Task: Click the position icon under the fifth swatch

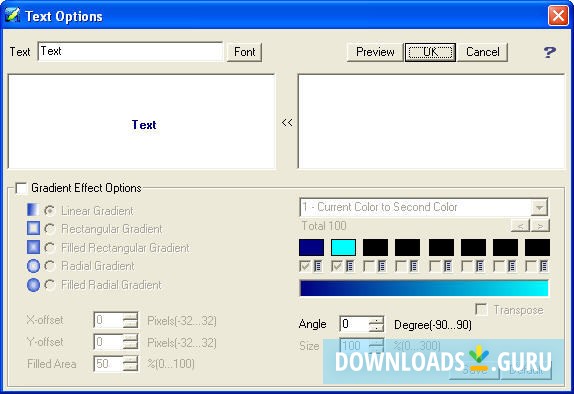Action: pos(448,266)
